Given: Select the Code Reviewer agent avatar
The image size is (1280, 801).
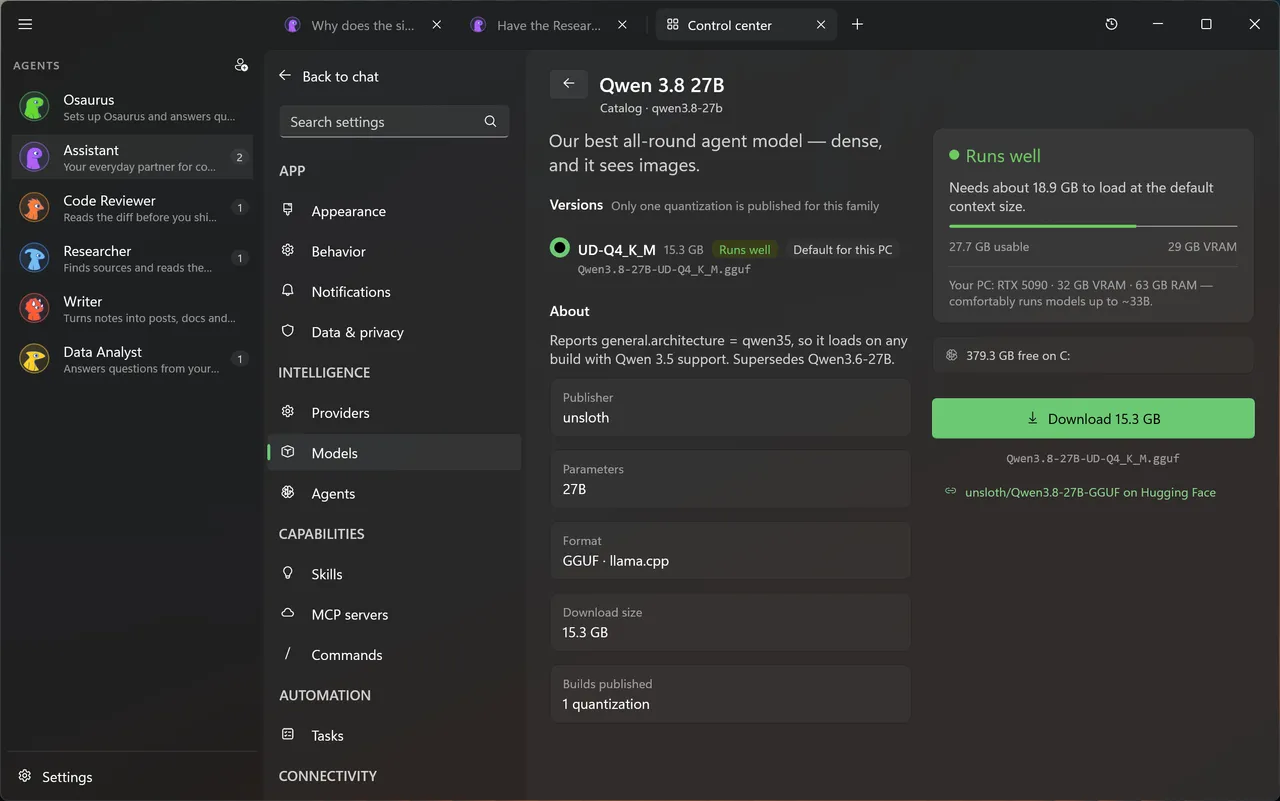Looking at the screenshot, I should (35, 208).
